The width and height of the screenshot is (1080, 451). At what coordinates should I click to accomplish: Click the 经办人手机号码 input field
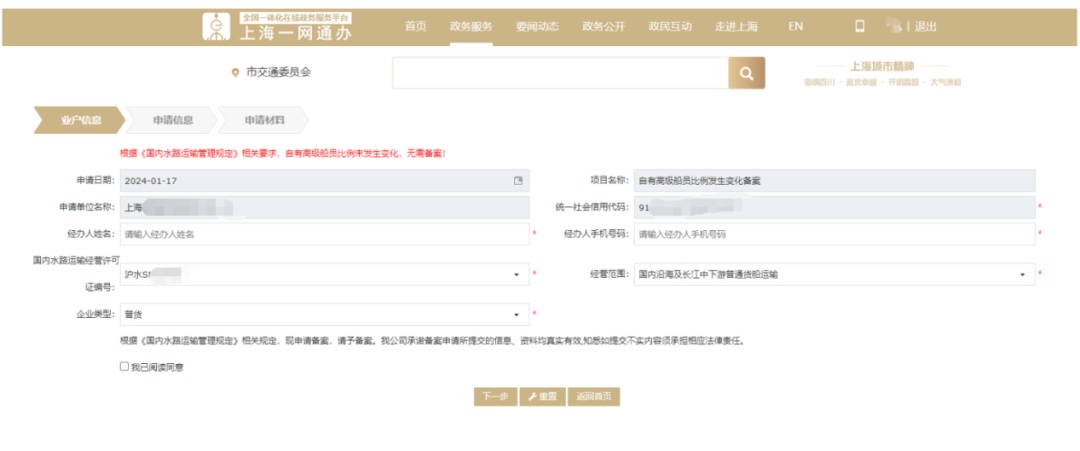[x=834, y=234]
